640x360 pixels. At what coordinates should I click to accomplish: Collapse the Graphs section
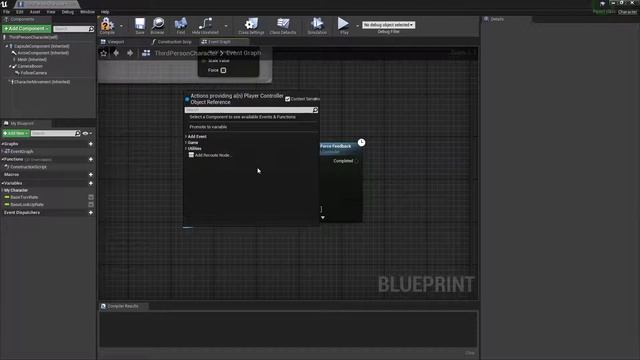click(x=2, y=144)
